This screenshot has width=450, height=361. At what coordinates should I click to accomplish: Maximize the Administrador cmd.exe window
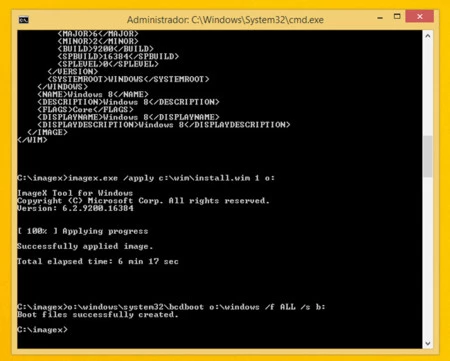(397, 16)
